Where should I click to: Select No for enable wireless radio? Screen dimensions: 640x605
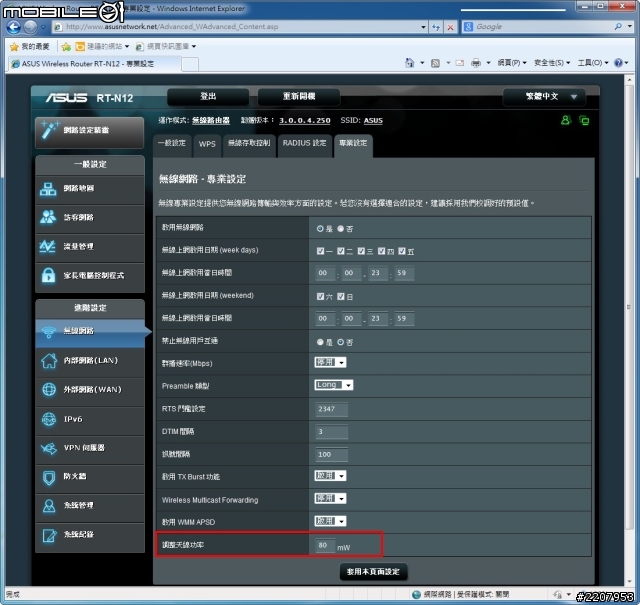click(x=340, y=229)
